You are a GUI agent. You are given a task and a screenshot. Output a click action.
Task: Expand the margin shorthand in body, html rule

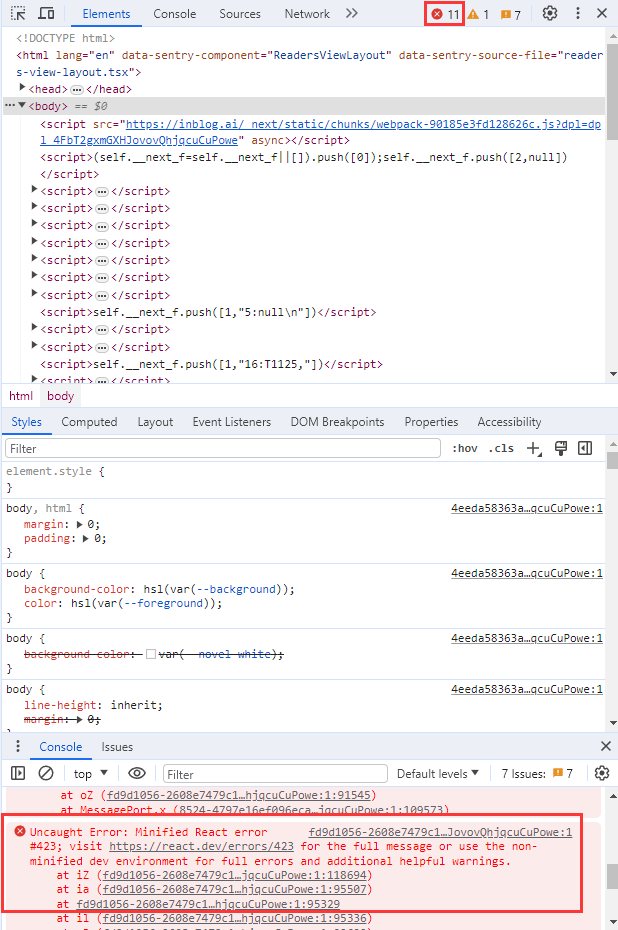(79, 524)
